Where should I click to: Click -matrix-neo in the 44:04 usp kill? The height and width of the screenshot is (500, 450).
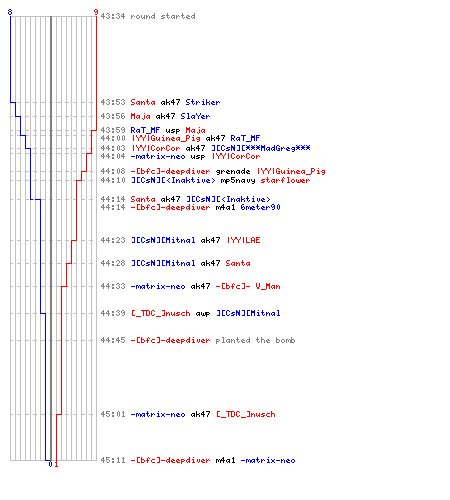158,156
